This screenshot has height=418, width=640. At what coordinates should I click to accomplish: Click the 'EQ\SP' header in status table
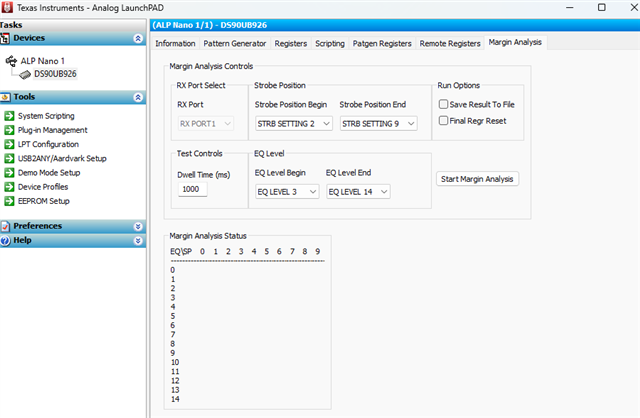point(181,251)
